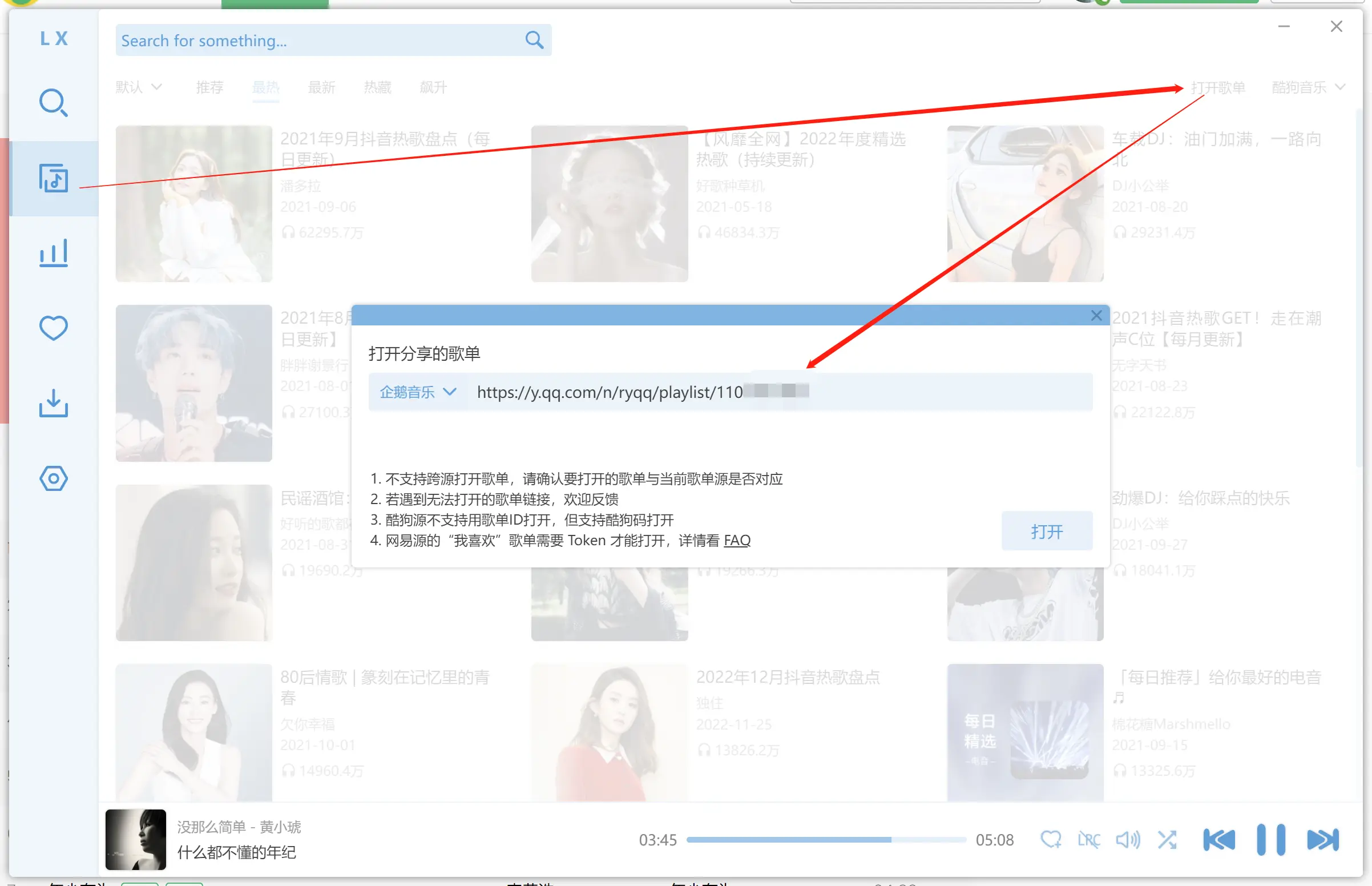
Task: Open the download sidebar icon
Action: coord(54,403)
